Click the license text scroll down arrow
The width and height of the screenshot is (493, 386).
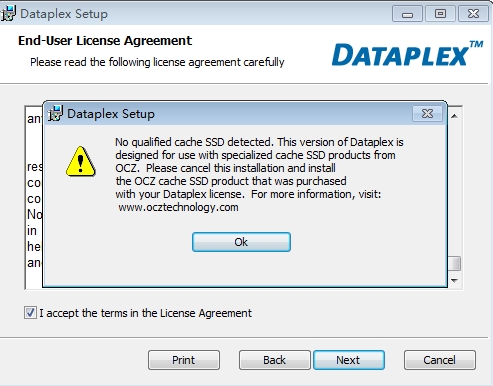click(454, 281)
